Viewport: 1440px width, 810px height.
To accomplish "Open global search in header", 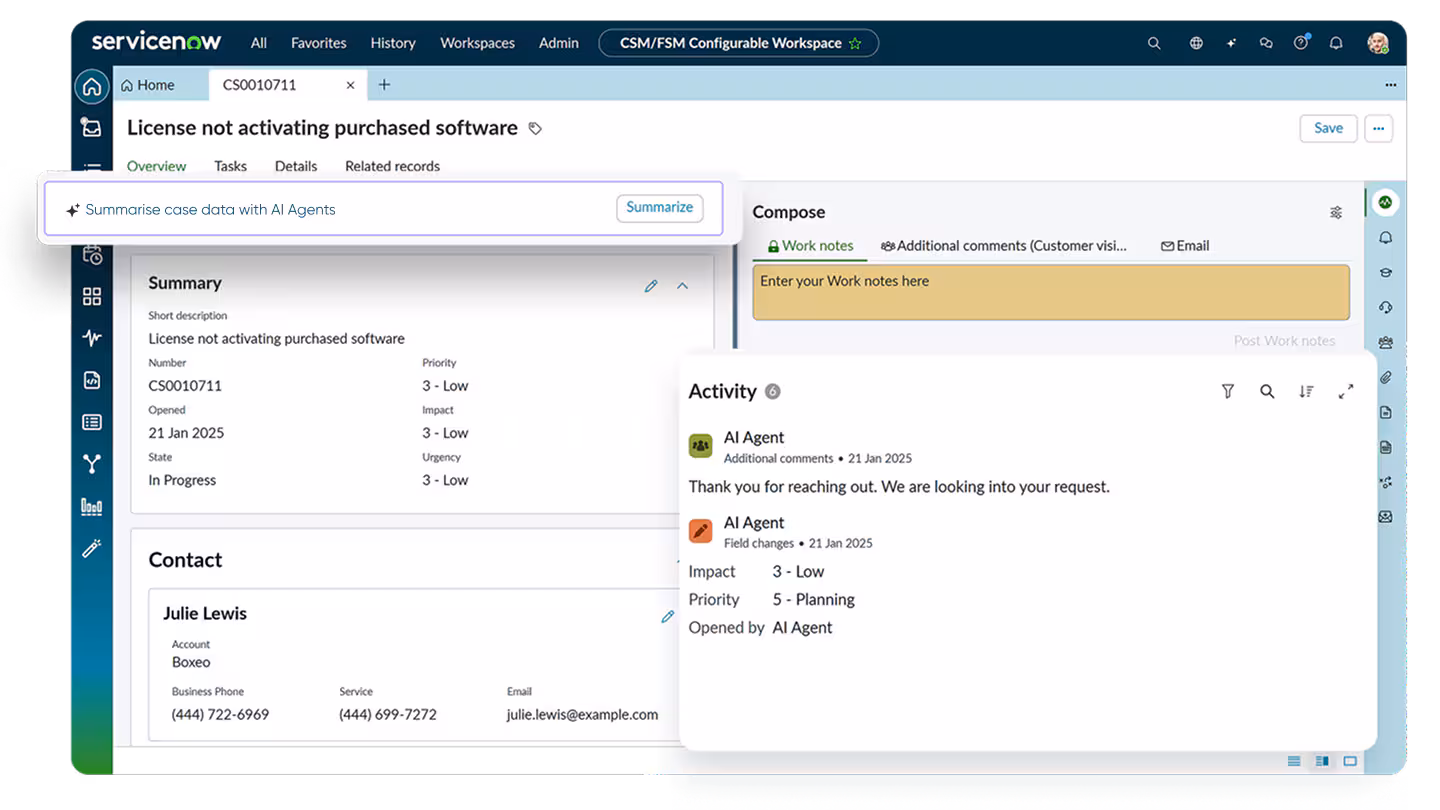I will pyautogui.click(x=1154, y=43).
